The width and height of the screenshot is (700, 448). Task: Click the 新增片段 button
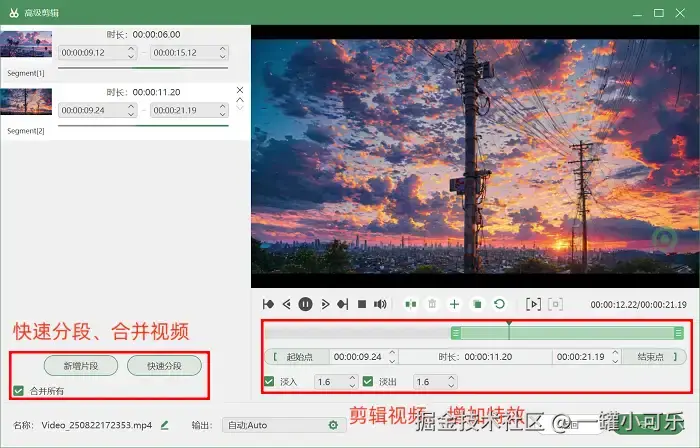tap(81, 366)
